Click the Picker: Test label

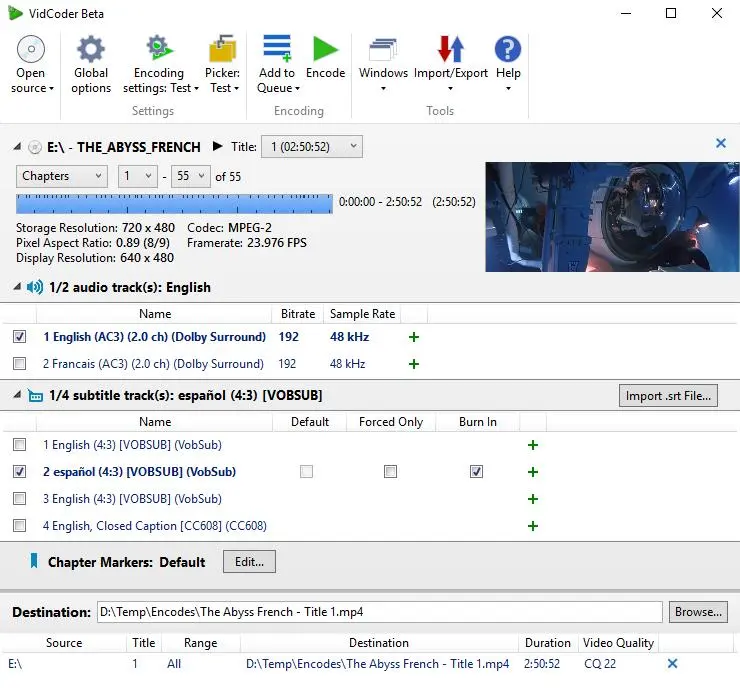coord(222,81)
